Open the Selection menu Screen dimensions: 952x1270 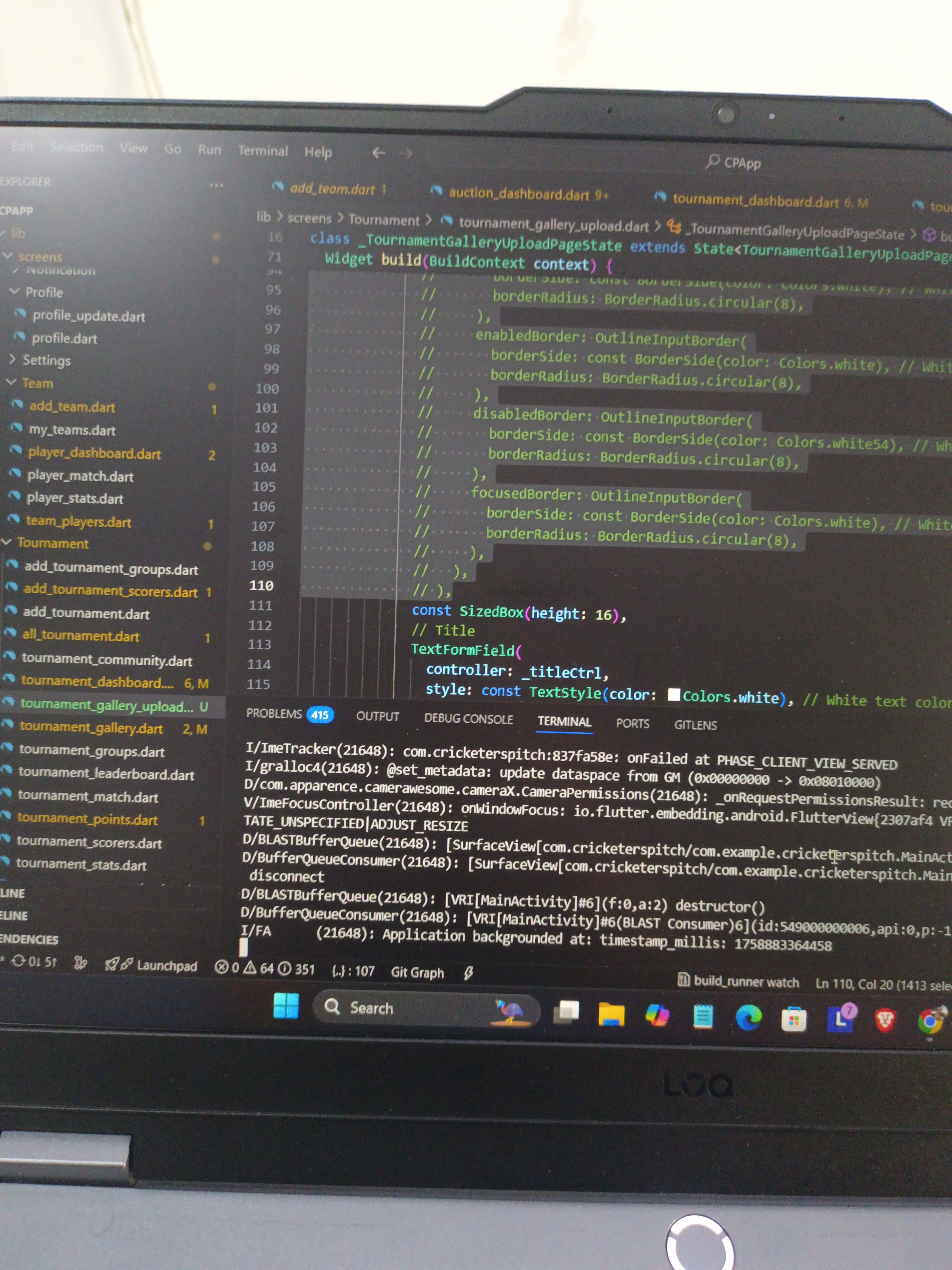76,147
